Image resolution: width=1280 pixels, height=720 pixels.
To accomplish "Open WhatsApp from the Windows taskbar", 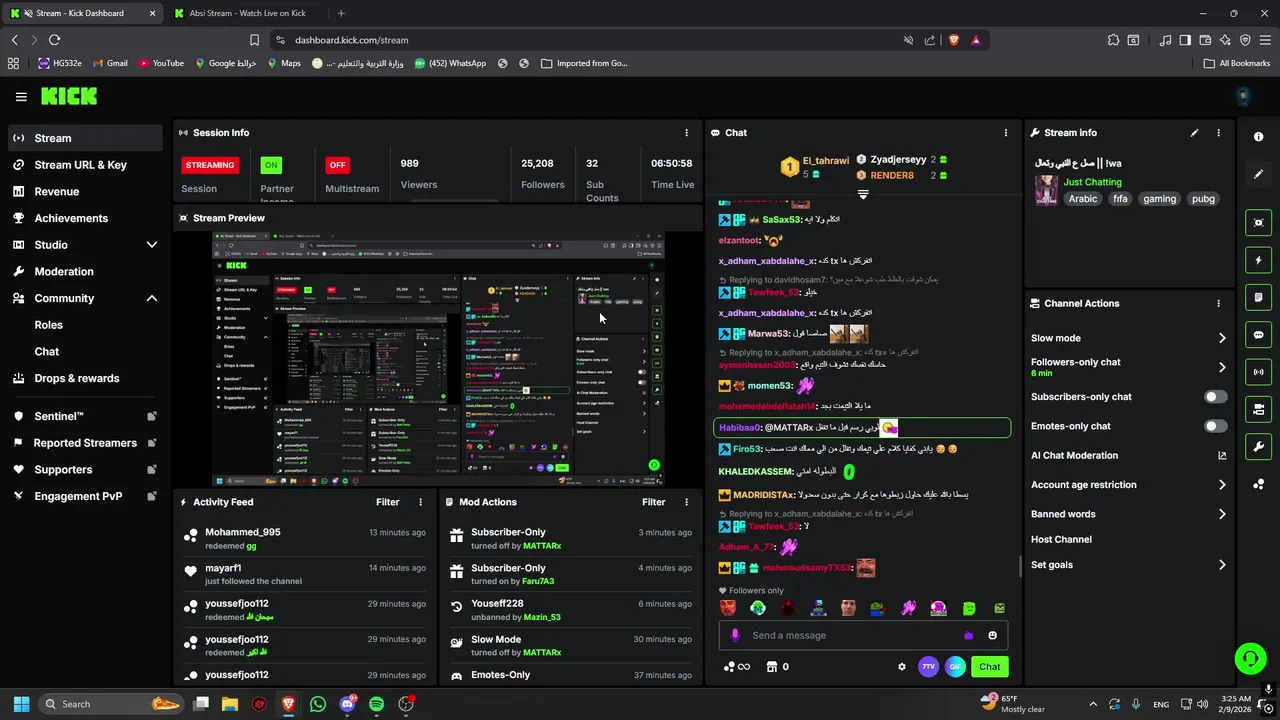I will point(318,704).
